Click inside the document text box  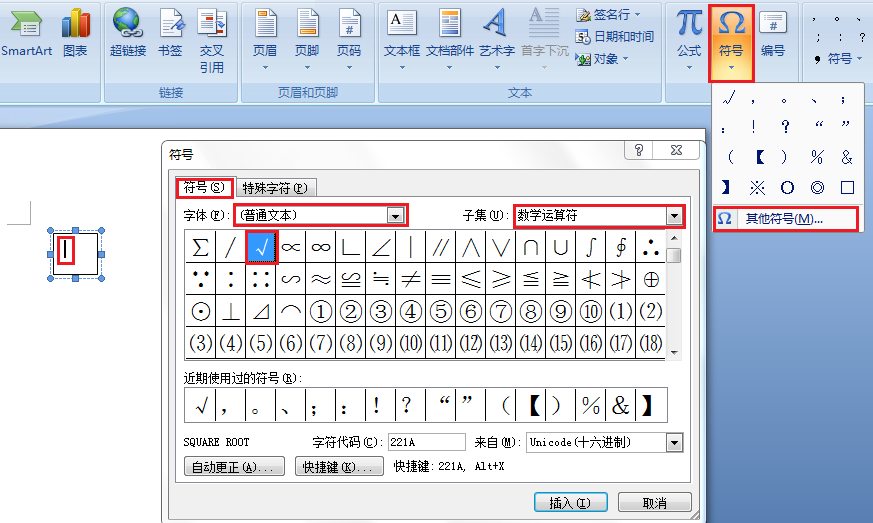coord(76,255)
